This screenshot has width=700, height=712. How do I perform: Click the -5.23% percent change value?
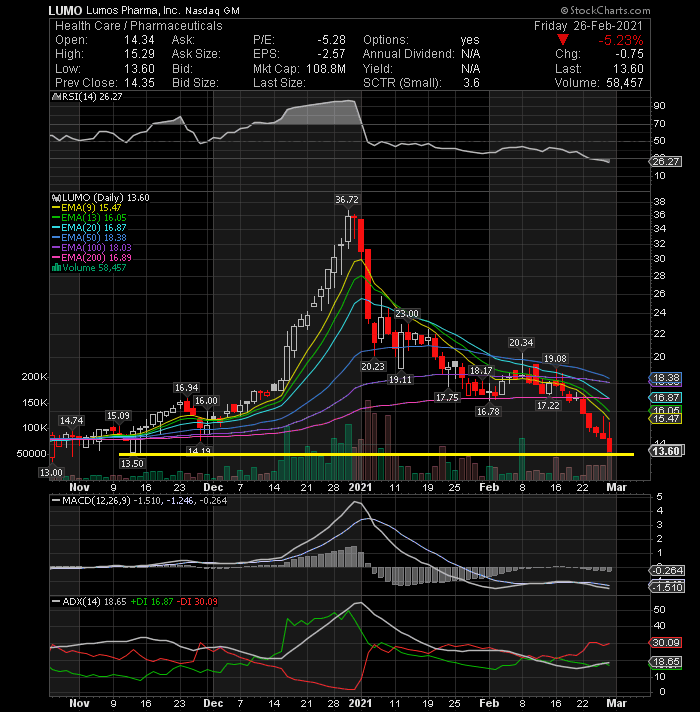pyautogui.click(x=621, y=40)
